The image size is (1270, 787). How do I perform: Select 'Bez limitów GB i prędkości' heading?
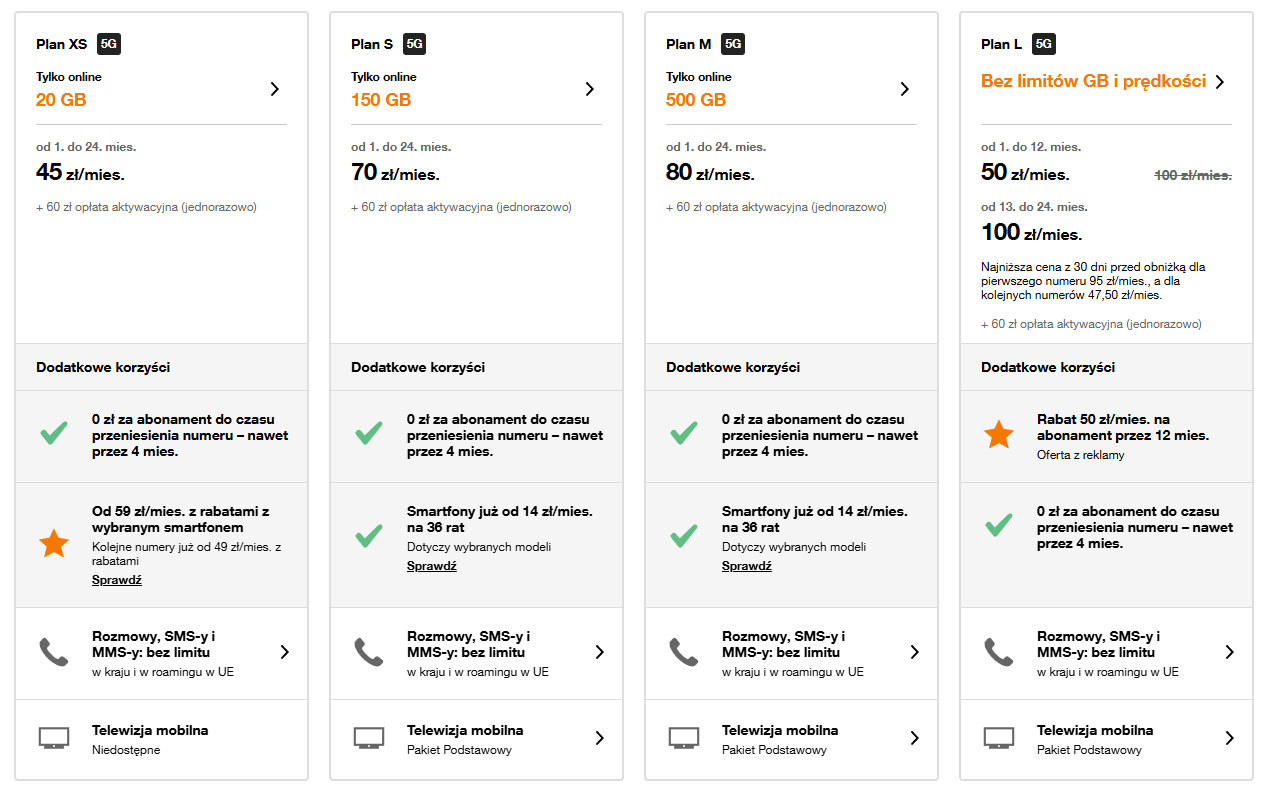click(1093, 82)
